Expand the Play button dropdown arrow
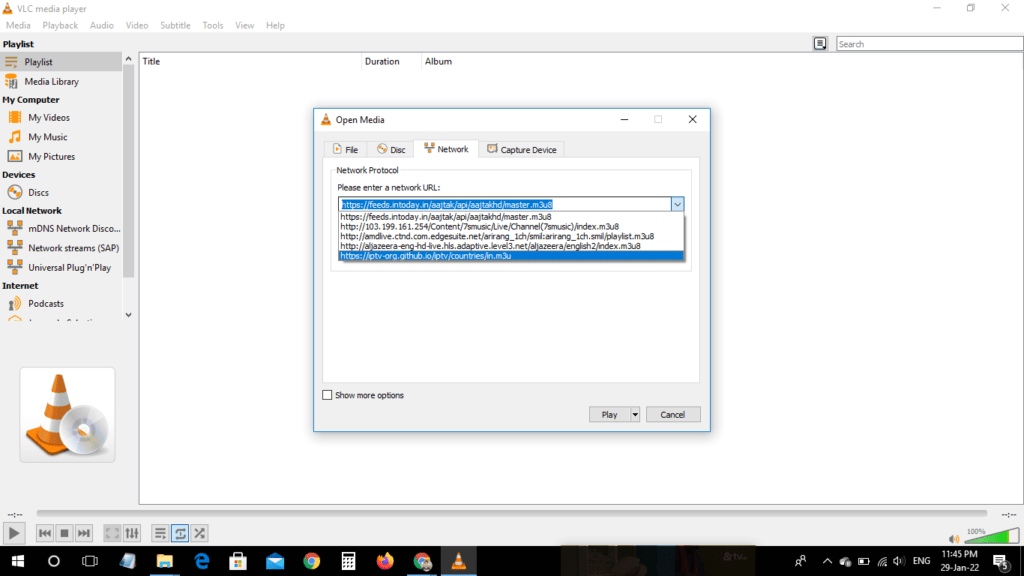 634,415
